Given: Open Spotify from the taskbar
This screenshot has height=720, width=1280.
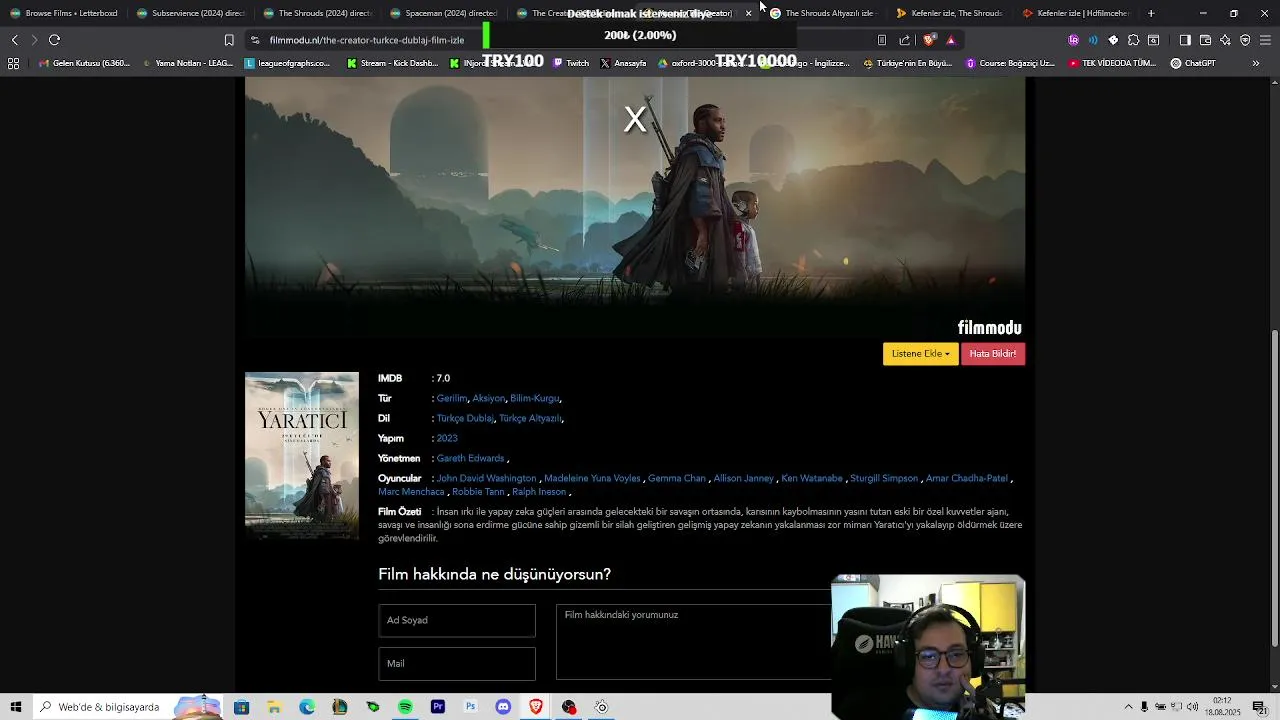Looking at the screenshot, I should (x=405, y=707).
